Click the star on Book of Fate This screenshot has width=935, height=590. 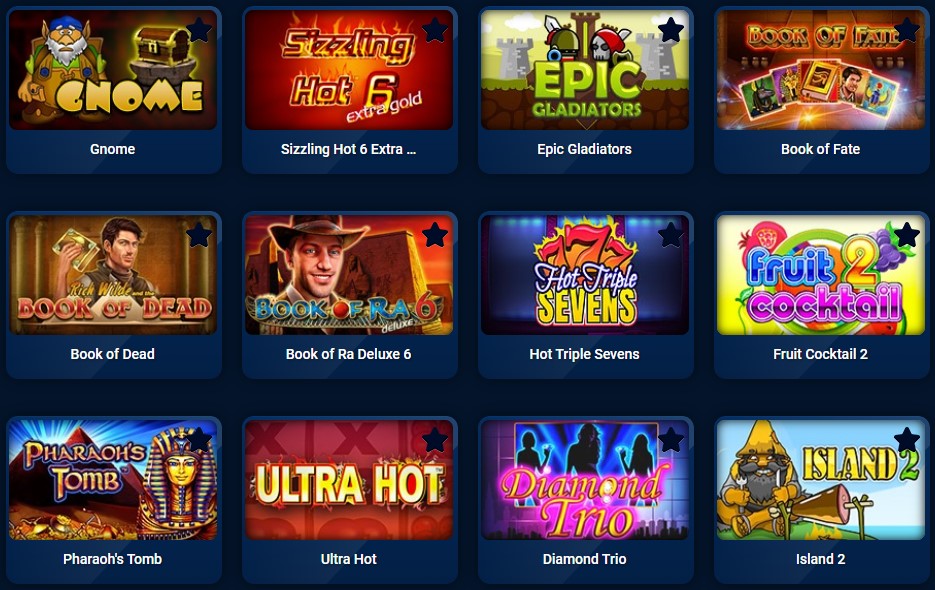pos(907,30)
